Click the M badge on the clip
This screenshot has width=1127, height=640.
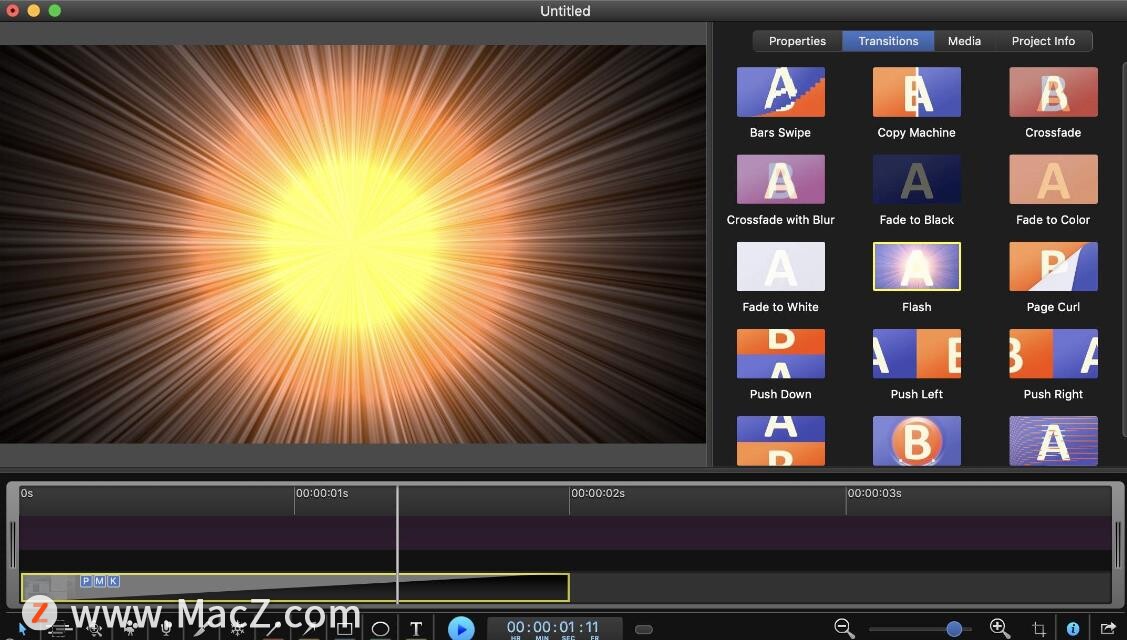[99, 581]
